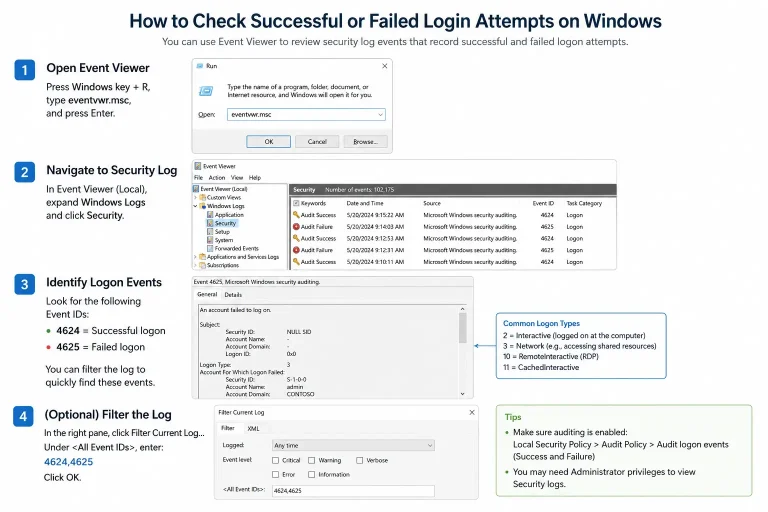768x512 pixels.
Task: Click Event ID 4625 in the 9:14:03 AM row
Action: click(547, 227)
